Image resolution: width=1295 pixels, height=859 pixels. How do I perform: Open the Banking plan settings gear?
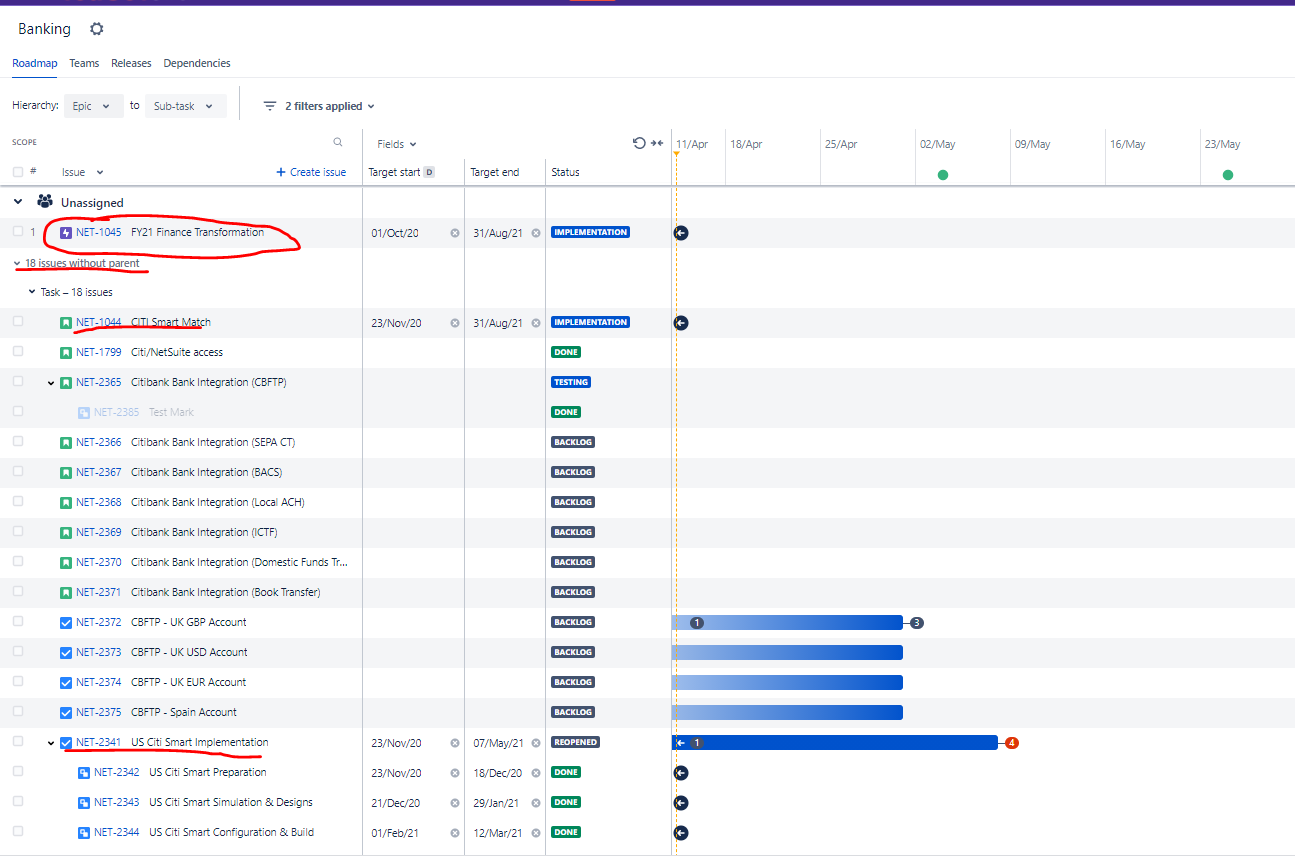pyautogui.click(x=96, y=29)
